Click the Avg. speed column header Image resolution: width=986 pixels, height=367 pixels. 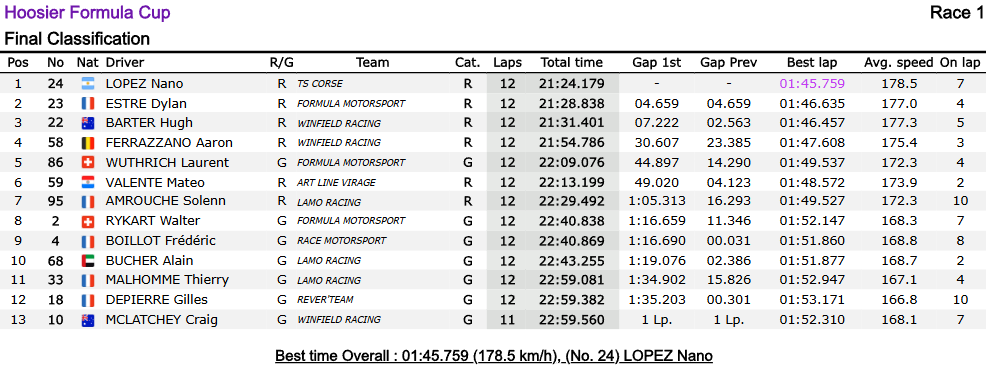click(899, 63)
